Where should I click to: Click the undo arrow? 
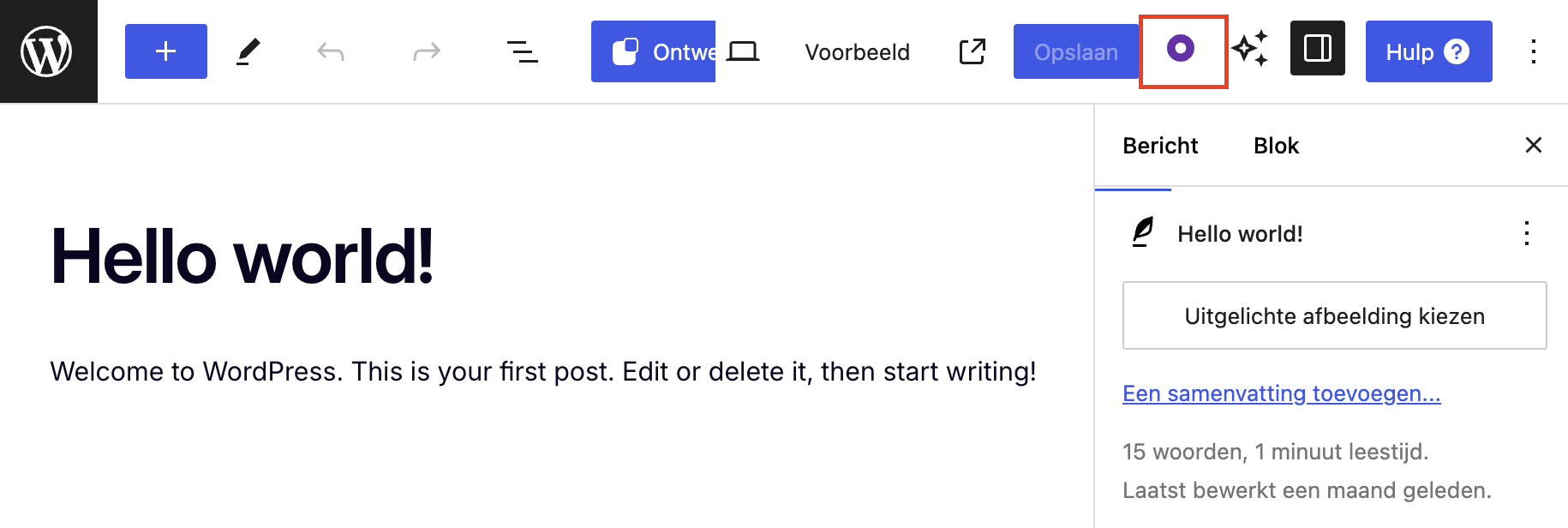tap(331, 52)
